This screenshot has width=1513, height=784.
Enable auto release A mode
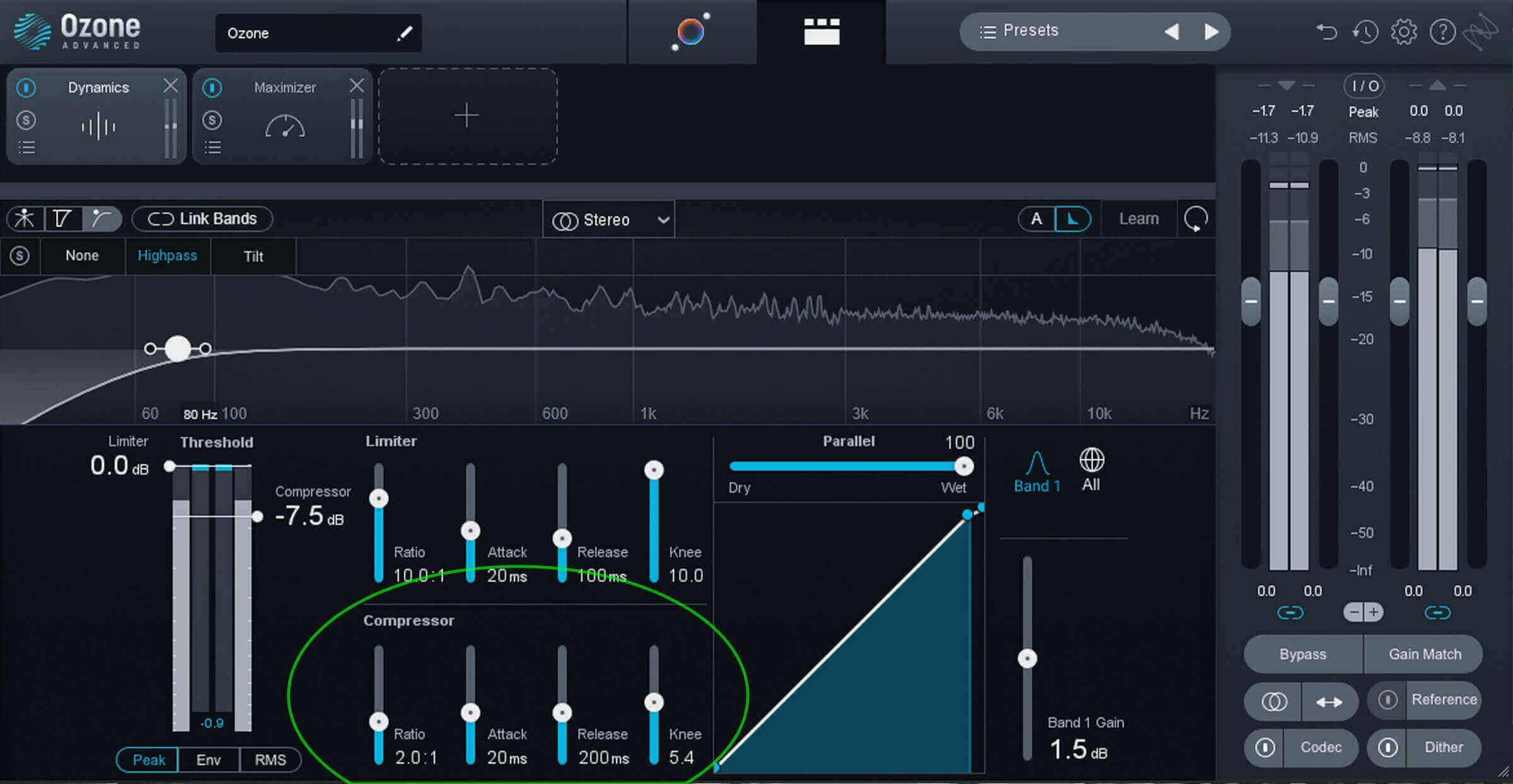(1036, 219)
